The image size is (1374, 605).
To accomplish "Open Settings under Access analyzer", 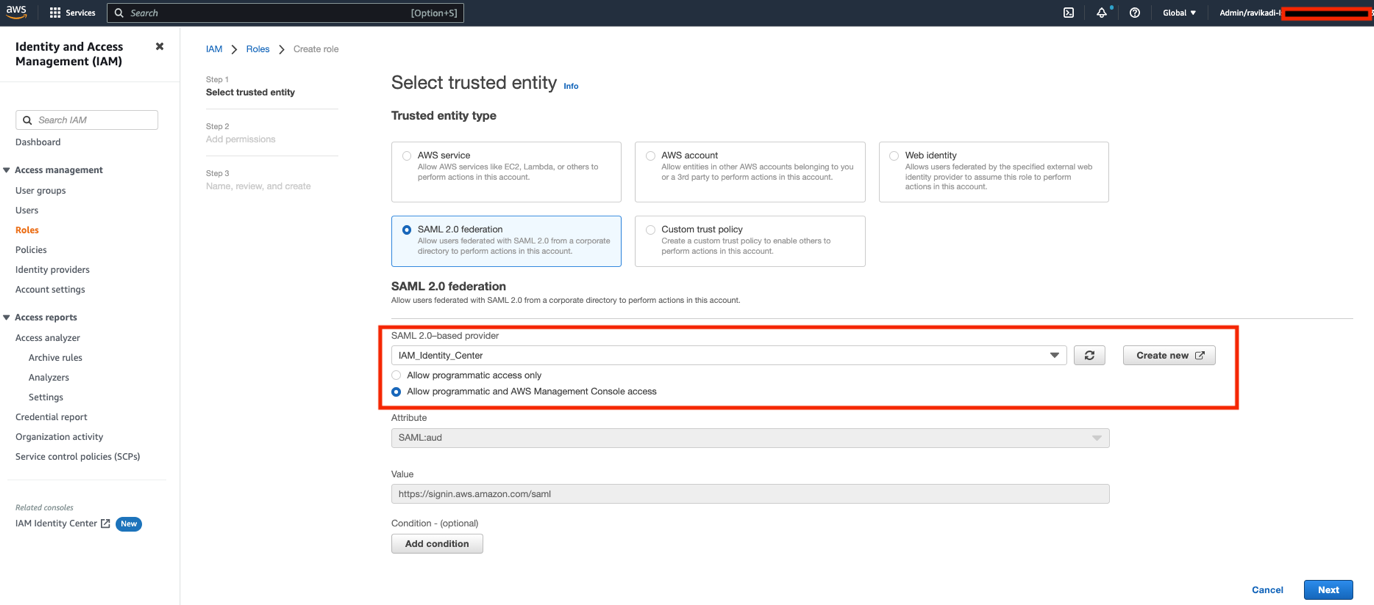I will point(46,397).
